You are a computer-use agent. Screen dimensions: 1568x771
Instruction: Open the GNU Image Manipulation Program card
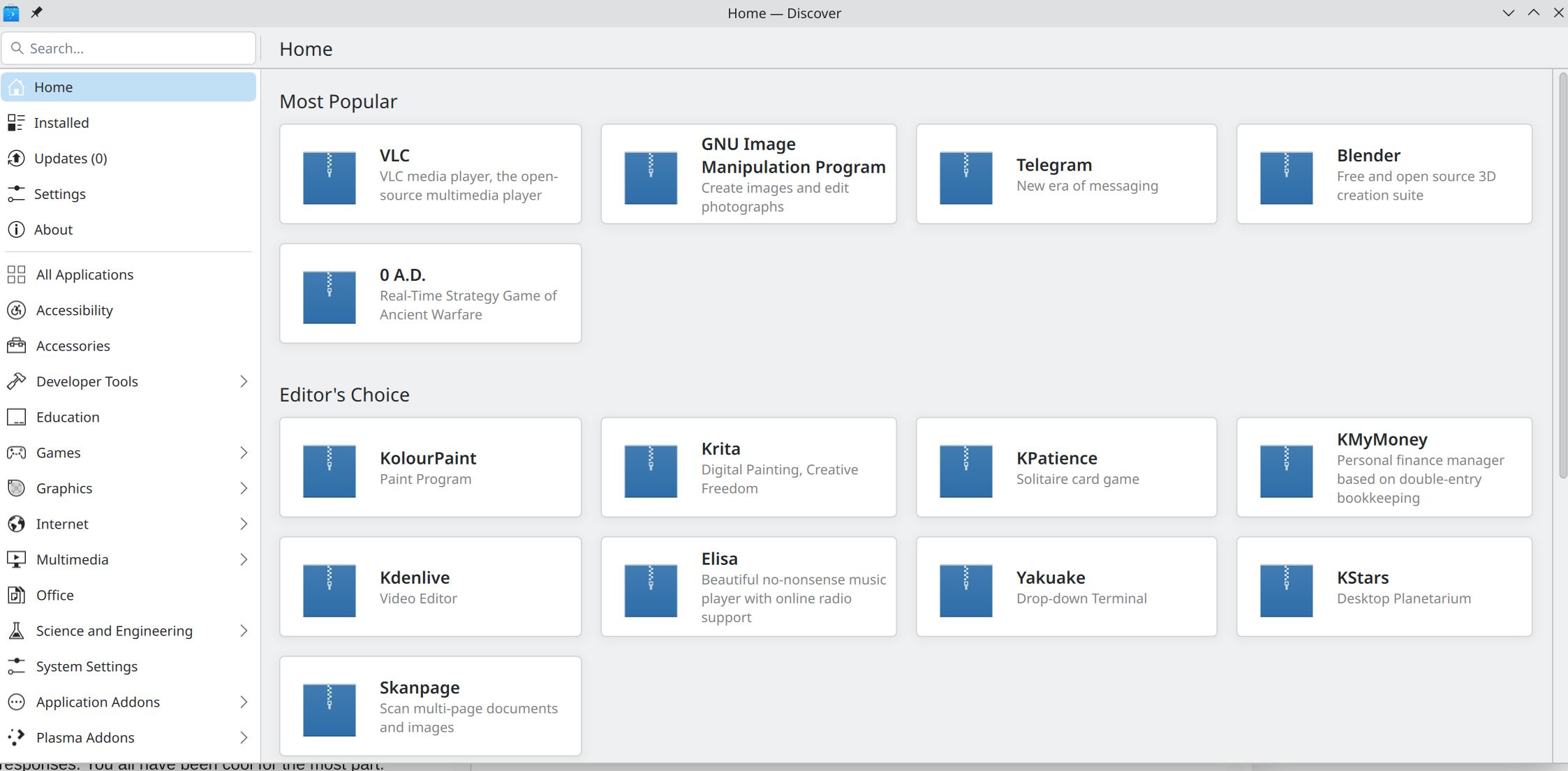coord(748,174)
